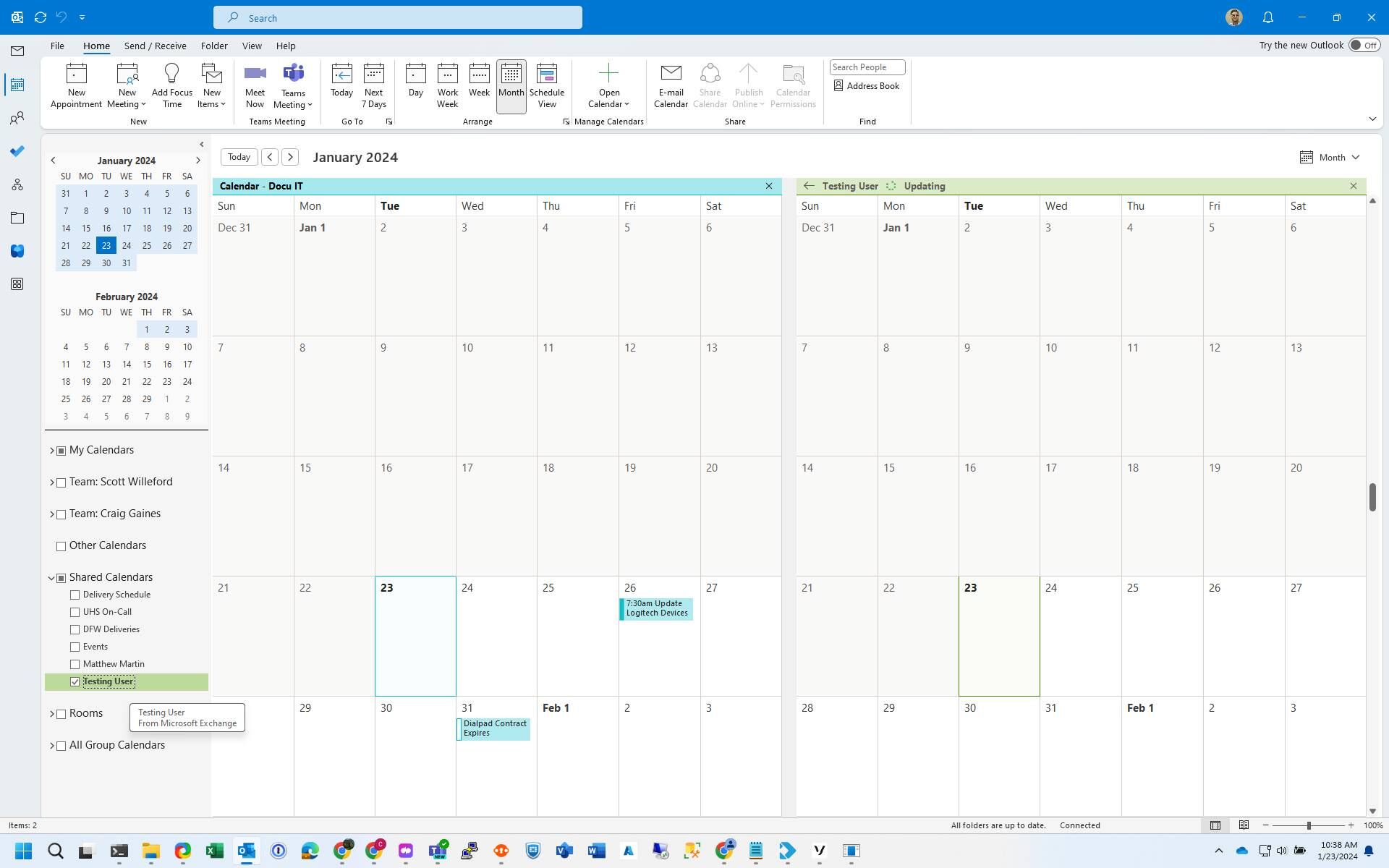Open the Address Book
The image size is (1389, 868).
point(866,85)
